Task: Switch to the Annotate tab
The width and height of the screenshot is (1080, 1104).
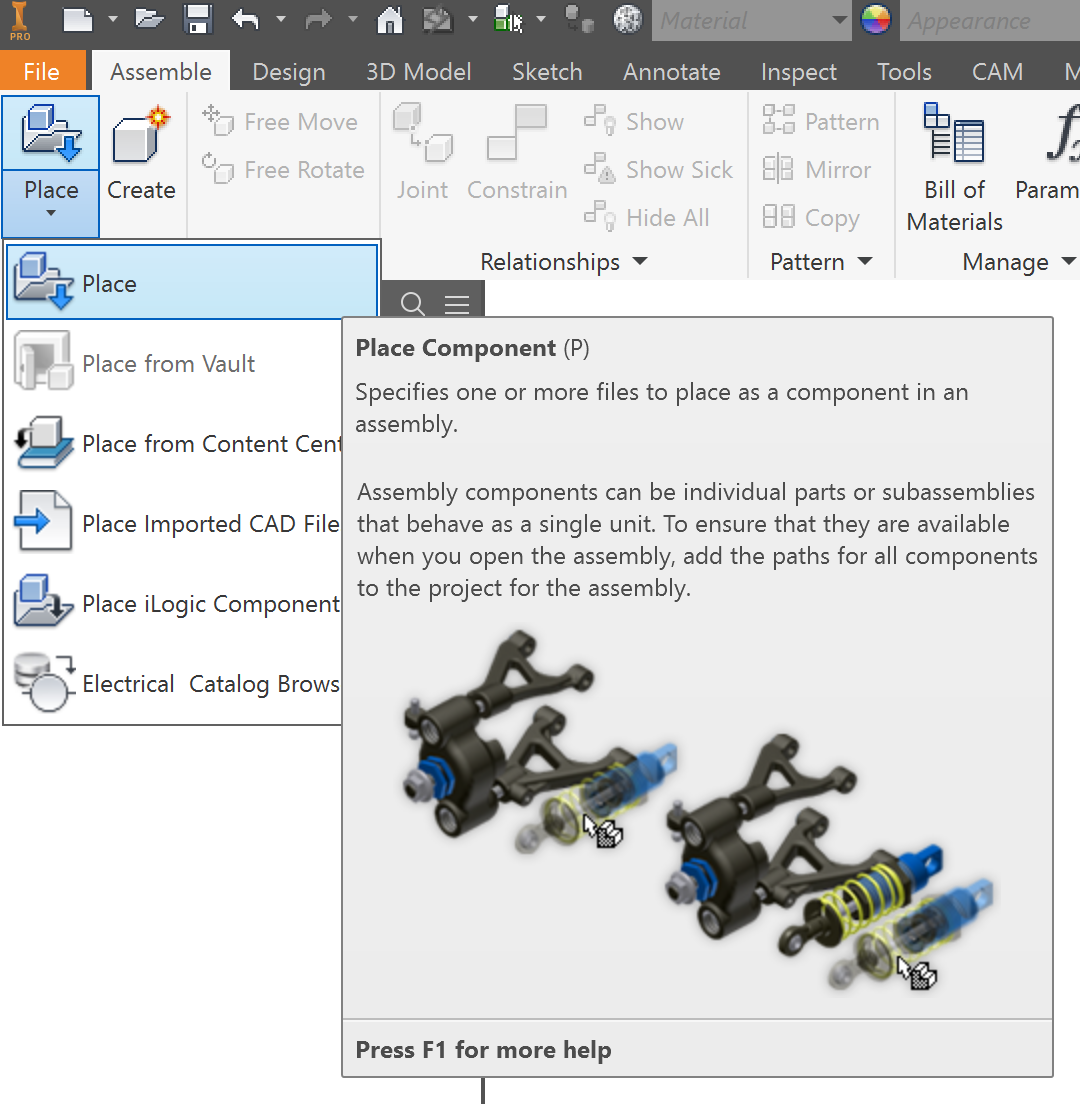Action: (x=671, y=71)
